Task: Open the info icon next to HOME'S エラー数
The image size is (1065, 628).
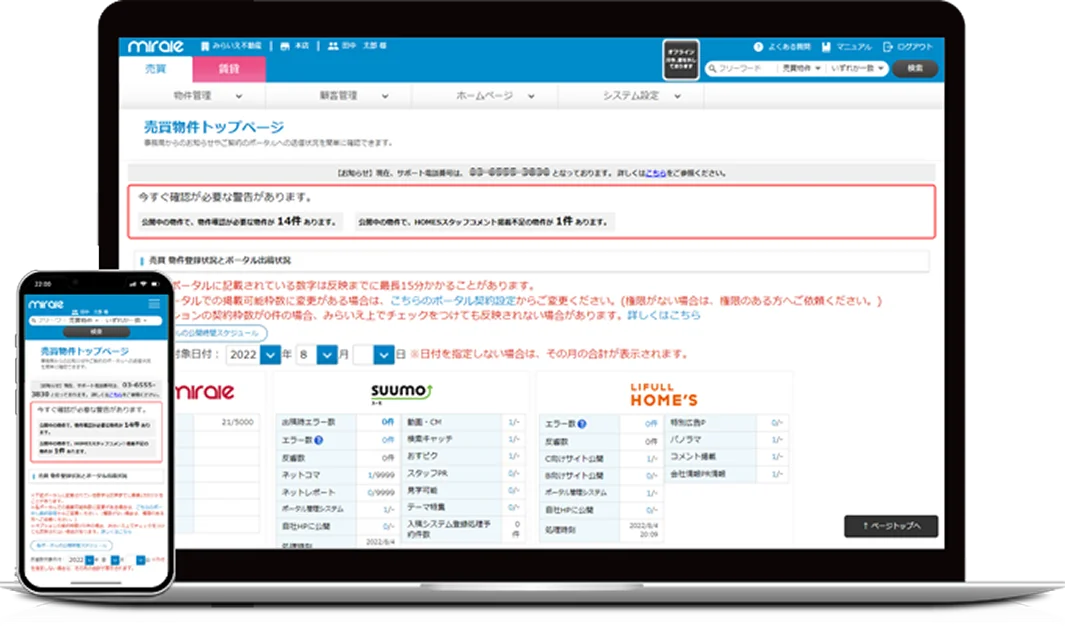Action: coord(581,422)
